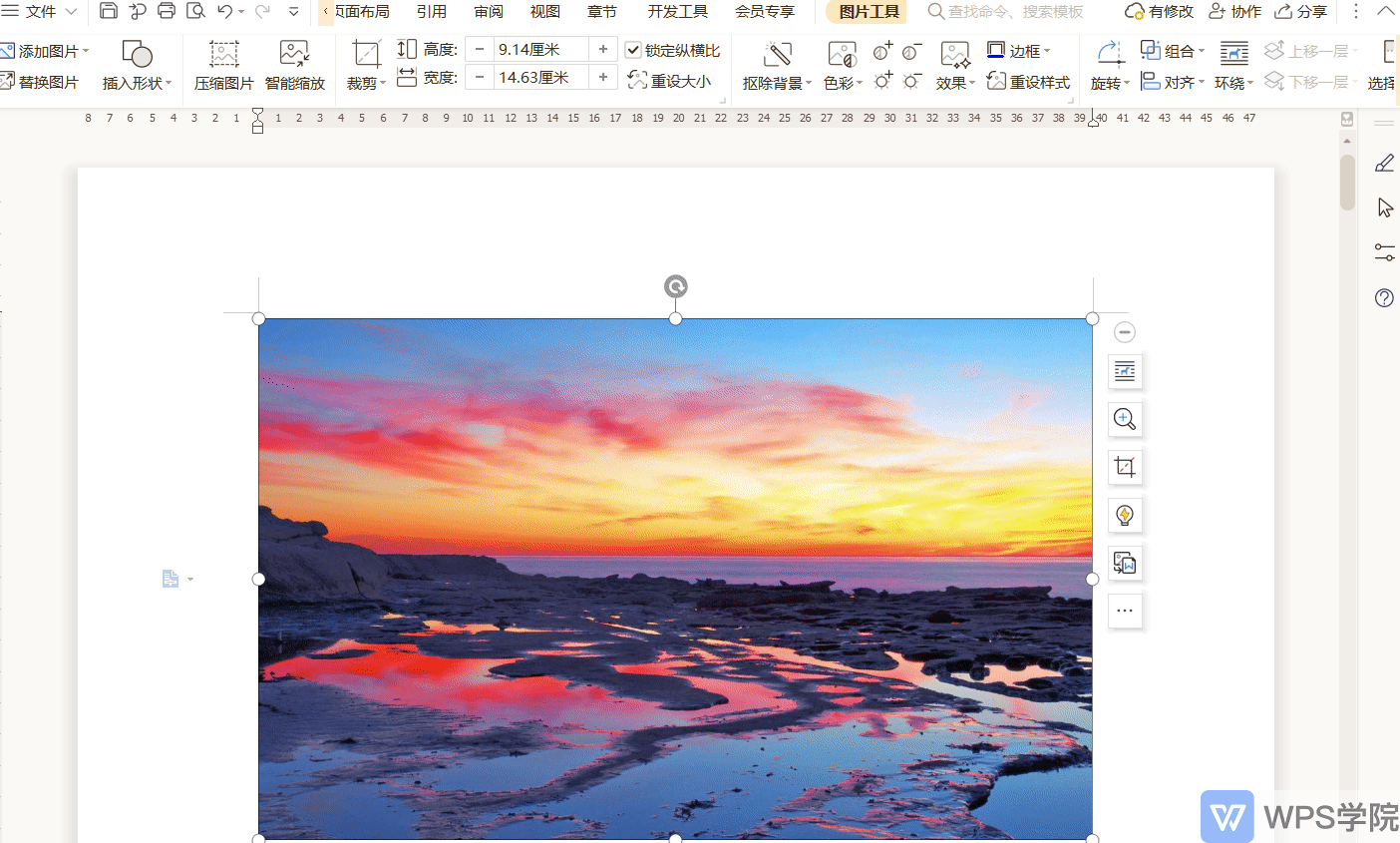This screenshot has height=843, width=1400.
Task: Click the Effects (效果) icon
Action: point(955,54)
